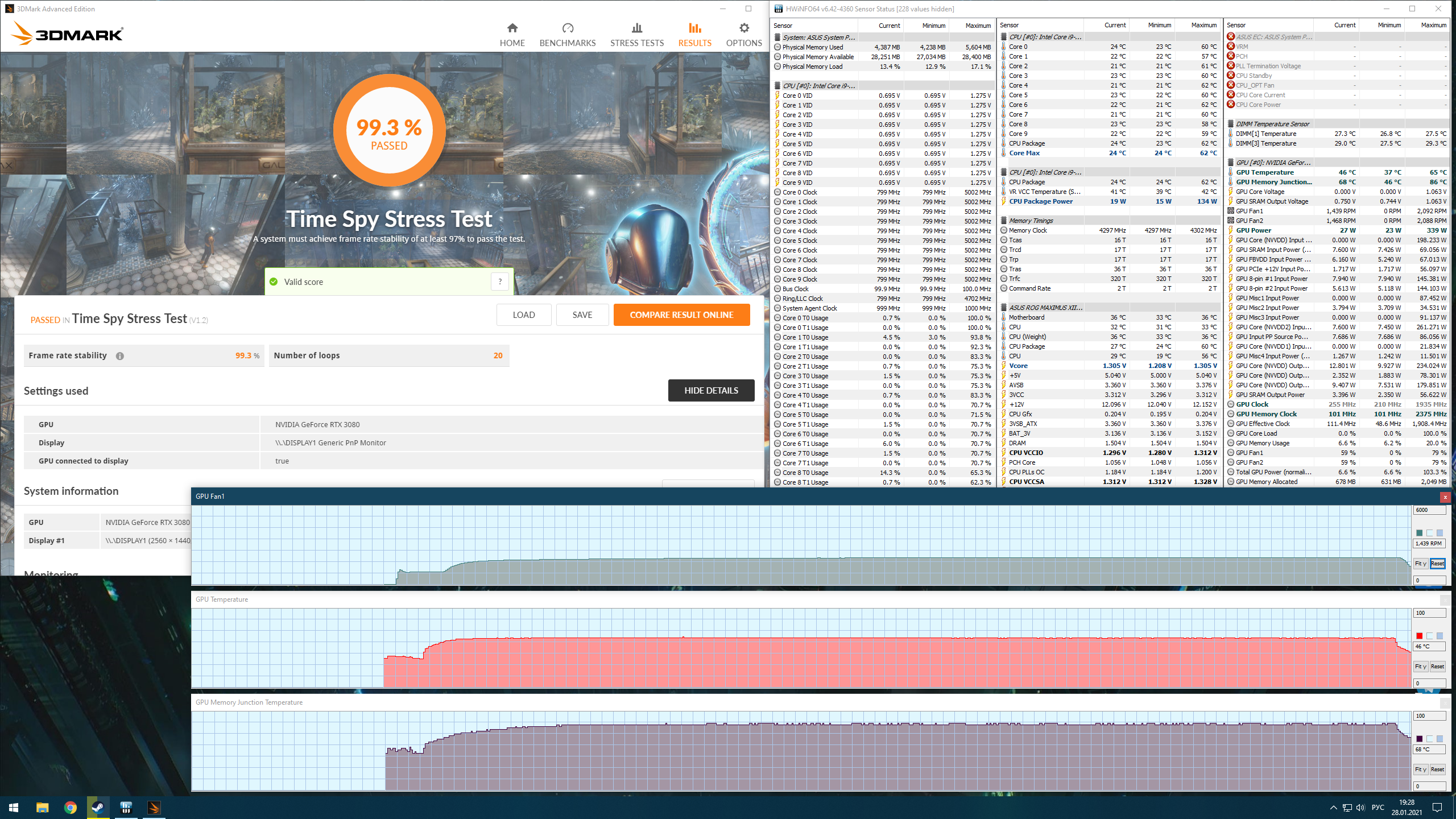Switch to 3DMark taskbar icon
The height and width of the screenshot is (819, 1456).
pyautogui.click(x=154, y=808)
